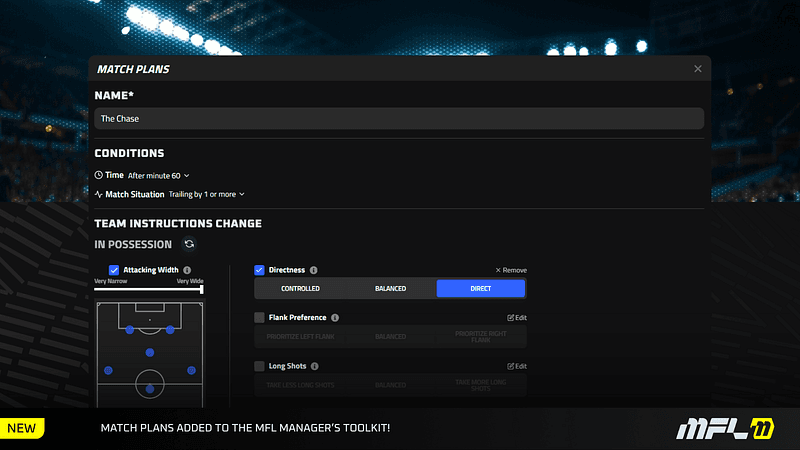Viewport: 800px width, 450px height.
Task: Disable the Directness checkbox
Action: pyautogui.click(x=260, y=270)
